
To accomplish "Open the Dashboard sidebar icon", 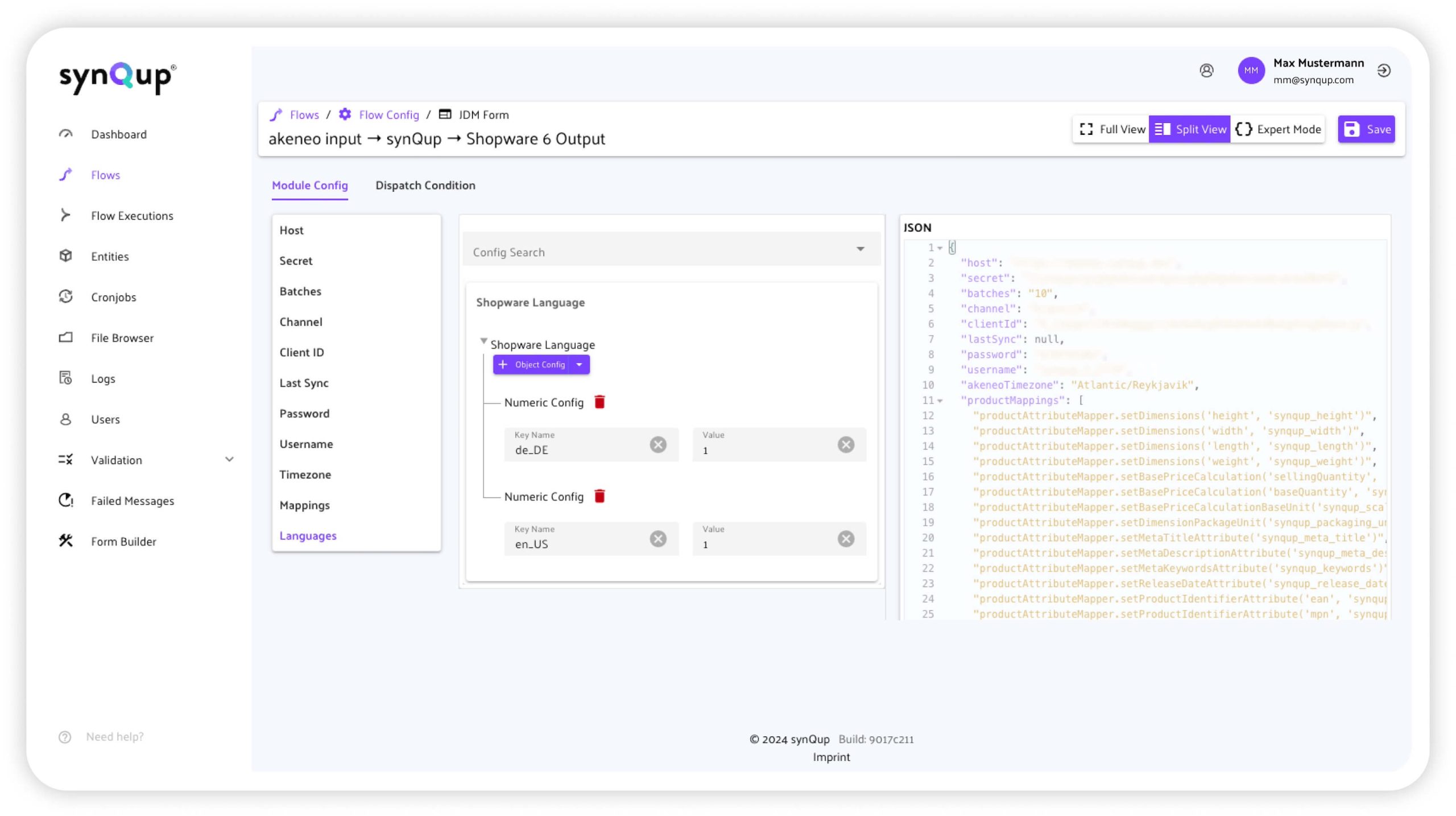I will tap(66, 134).
